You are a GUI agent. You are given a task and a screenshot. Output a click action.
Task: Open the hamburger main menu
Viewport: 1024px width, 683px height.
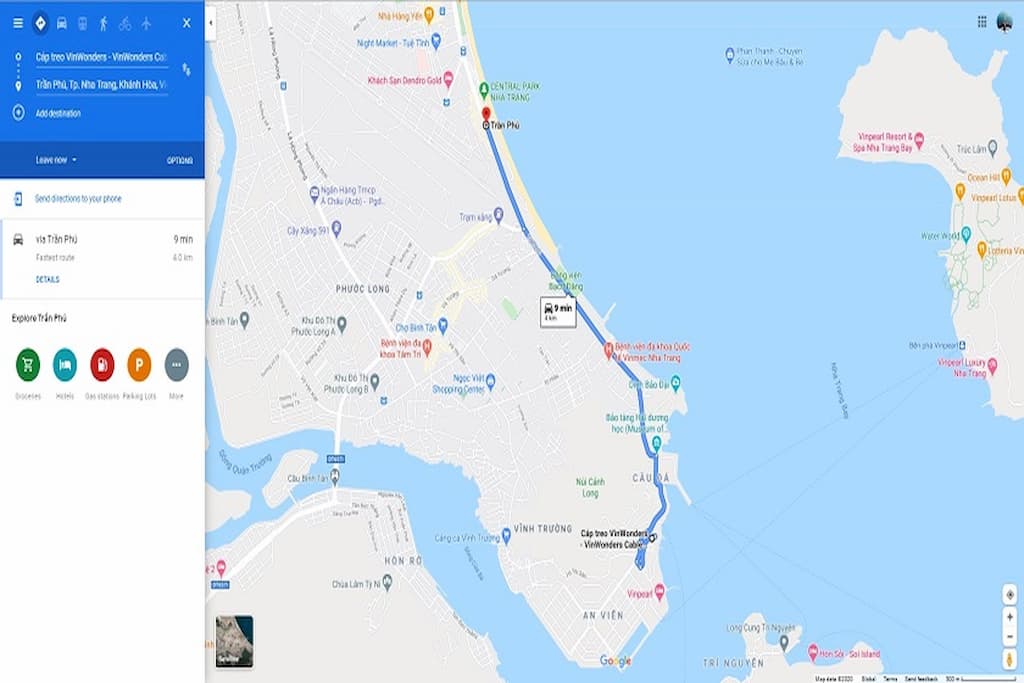tap(18, 24)
